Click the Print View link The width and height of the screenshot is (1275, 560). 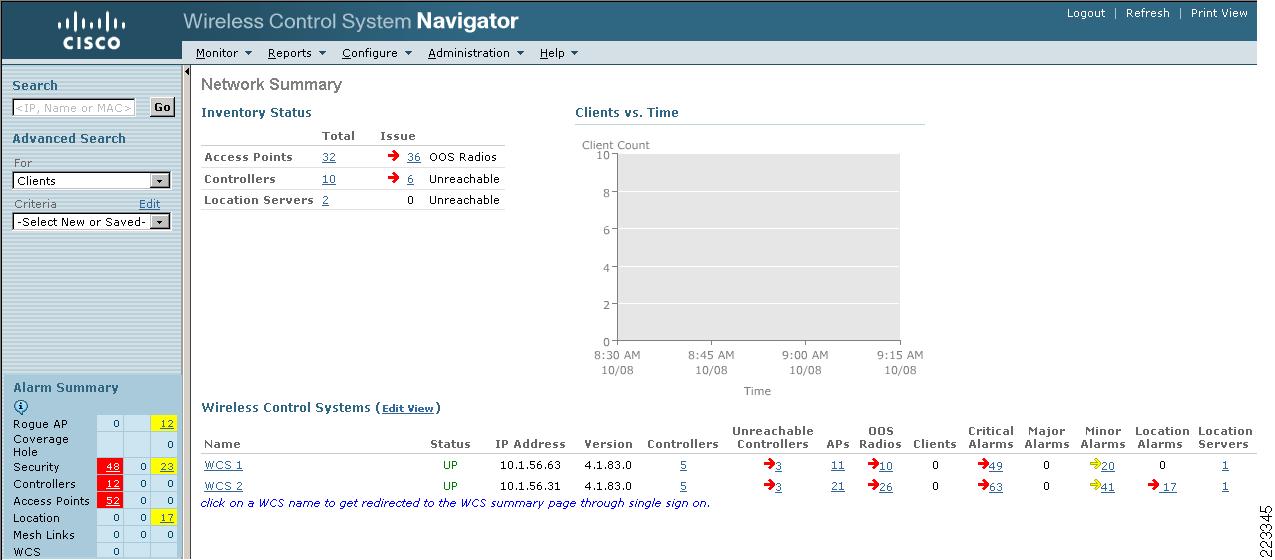pyautogui.click(x=1219, y=13)
